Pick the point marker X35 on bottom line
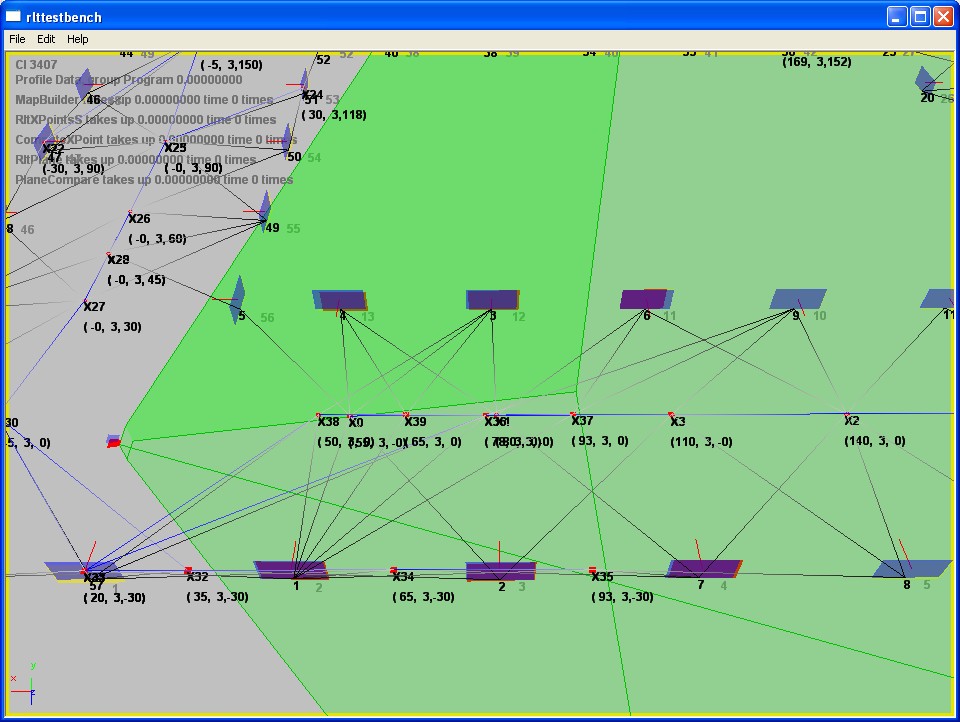This screenshot has height=722, width=960. pyautogui.click(x=592, y=570)
